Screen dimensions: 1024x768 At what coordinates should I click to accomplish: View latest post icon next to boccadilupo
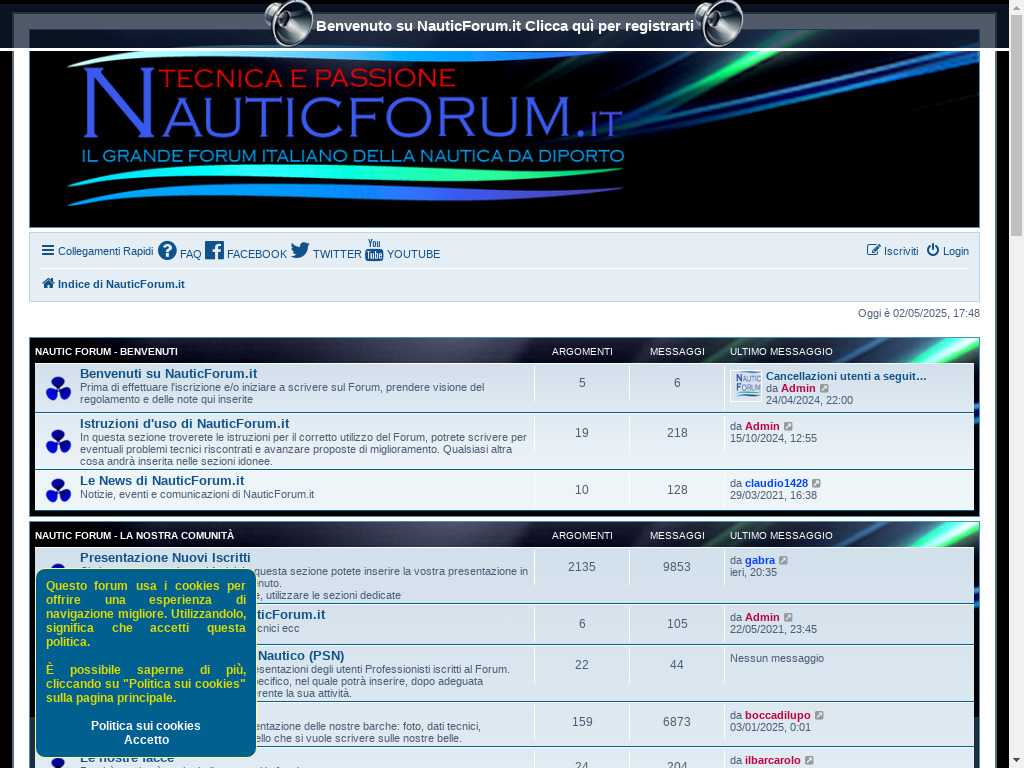tap(819, 715)
